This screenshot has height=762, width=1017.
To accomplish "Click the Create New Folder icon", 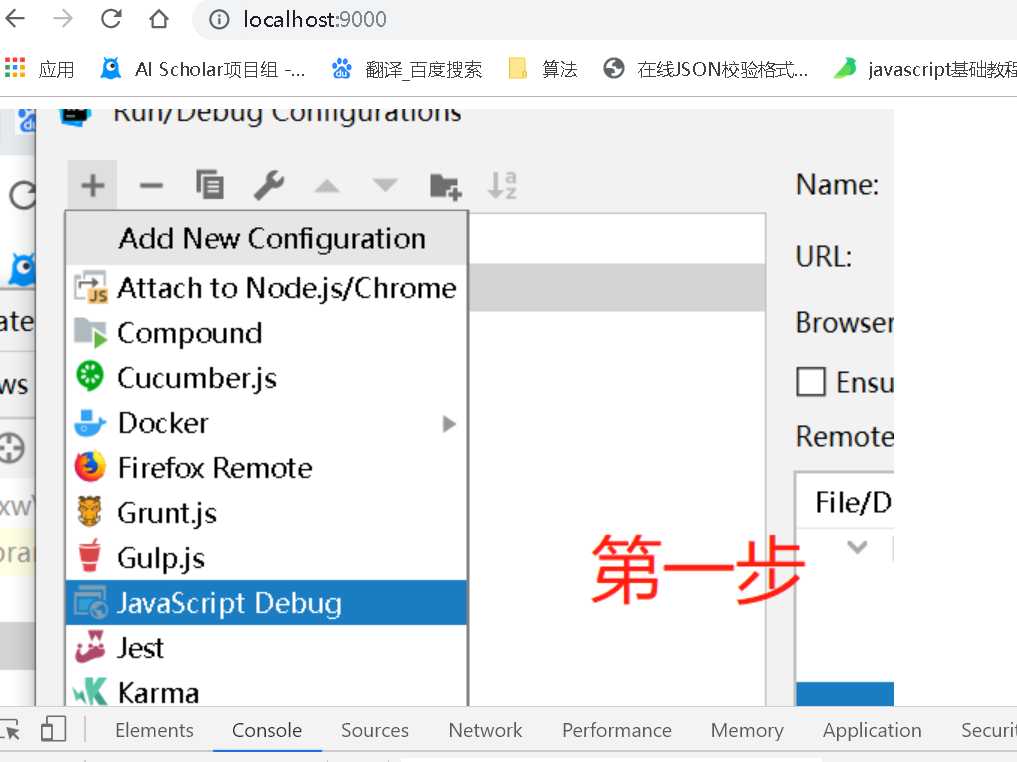I will coord(446,186).
